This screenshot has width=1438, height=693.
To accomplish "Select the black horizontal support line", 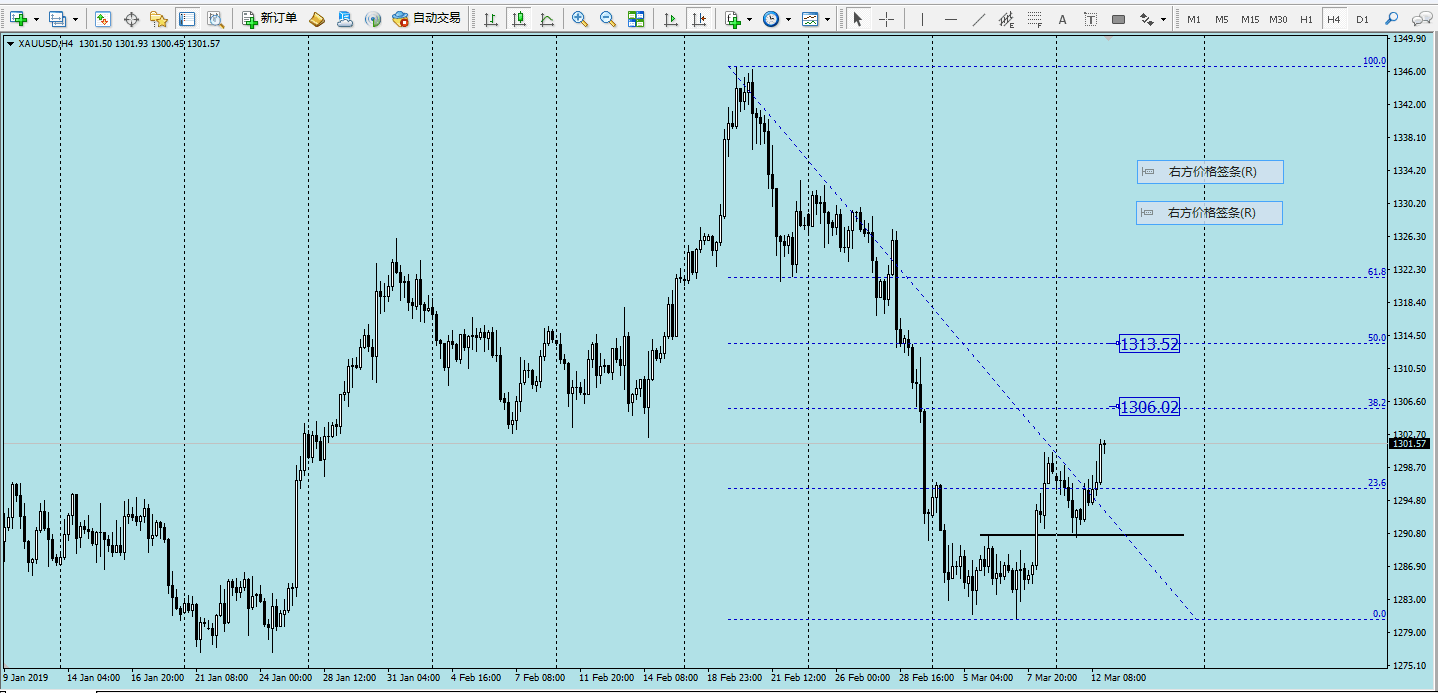I will point(1082,535).
